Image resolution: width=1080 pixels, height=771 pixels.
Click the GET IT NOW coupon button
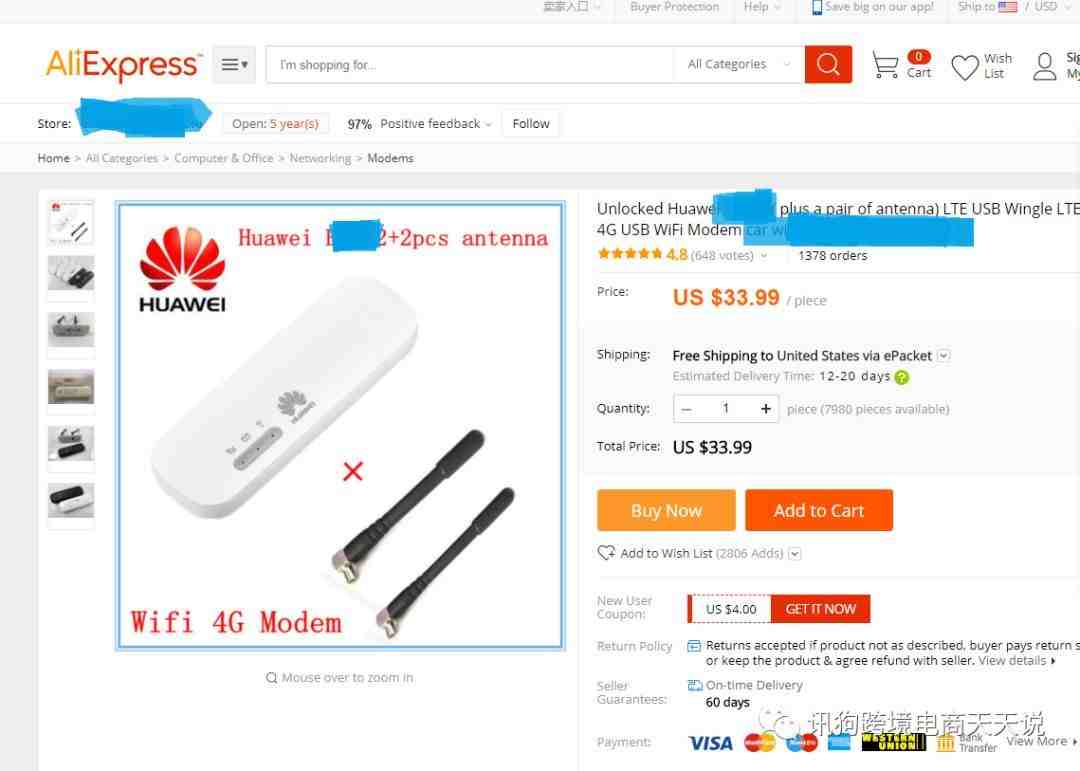point(820,609)
